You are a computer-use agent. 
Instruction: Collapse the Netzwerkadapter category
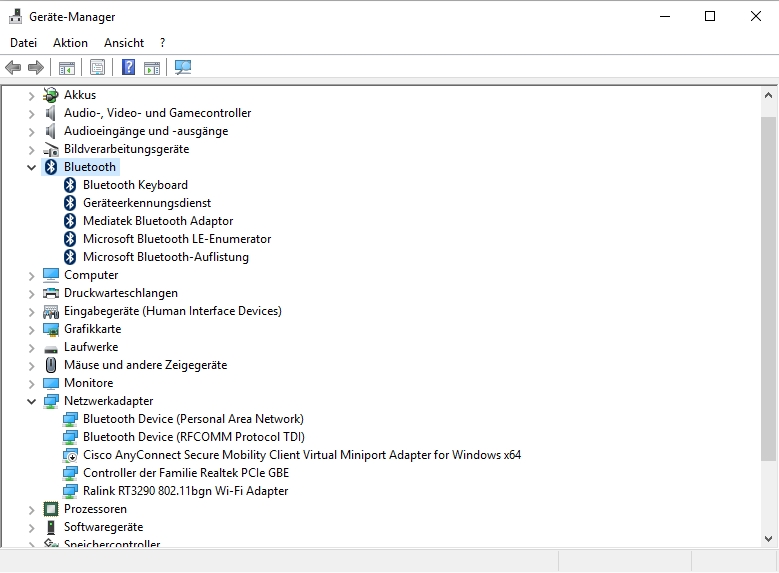coord(31,402)
